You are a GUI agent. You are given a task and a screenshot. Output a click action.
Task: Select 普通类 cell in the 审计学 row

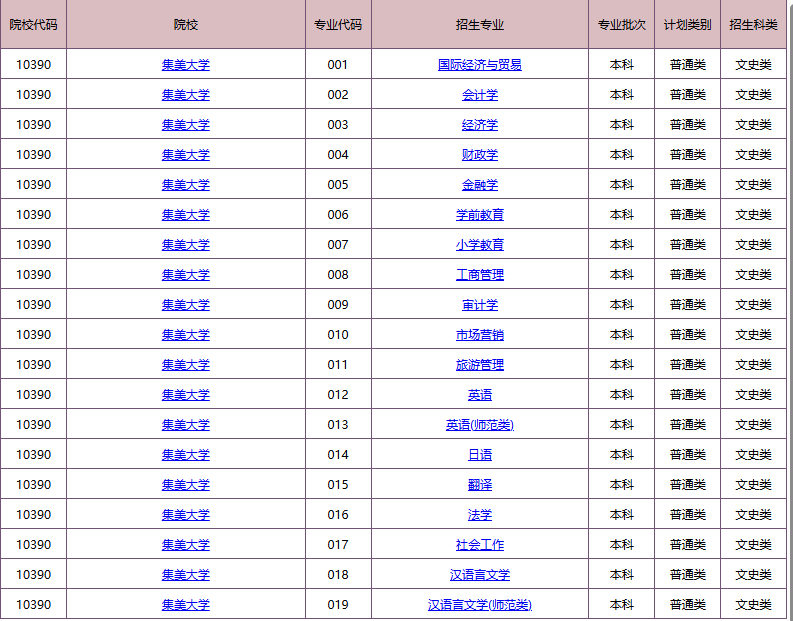click(687, 304)
